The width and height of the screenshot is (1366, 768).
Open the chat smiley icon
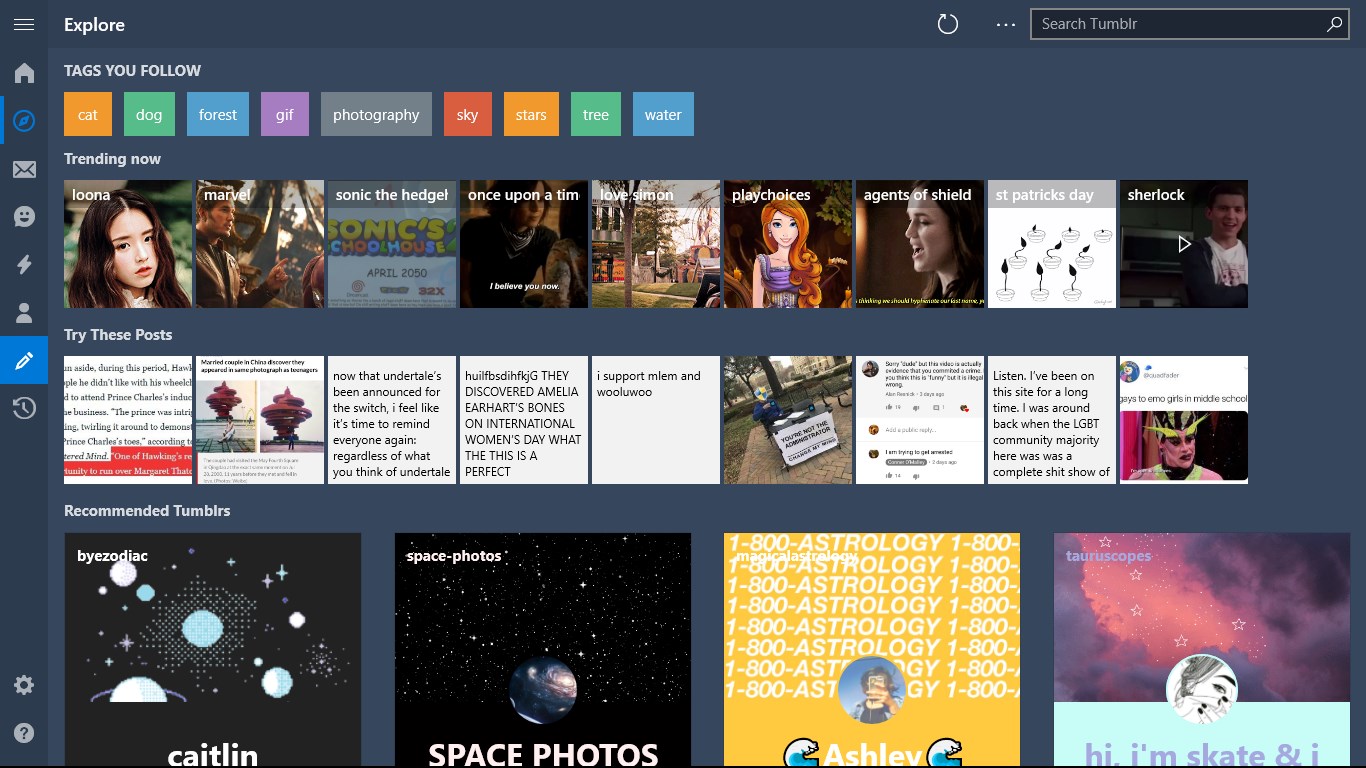coord(24,216)
